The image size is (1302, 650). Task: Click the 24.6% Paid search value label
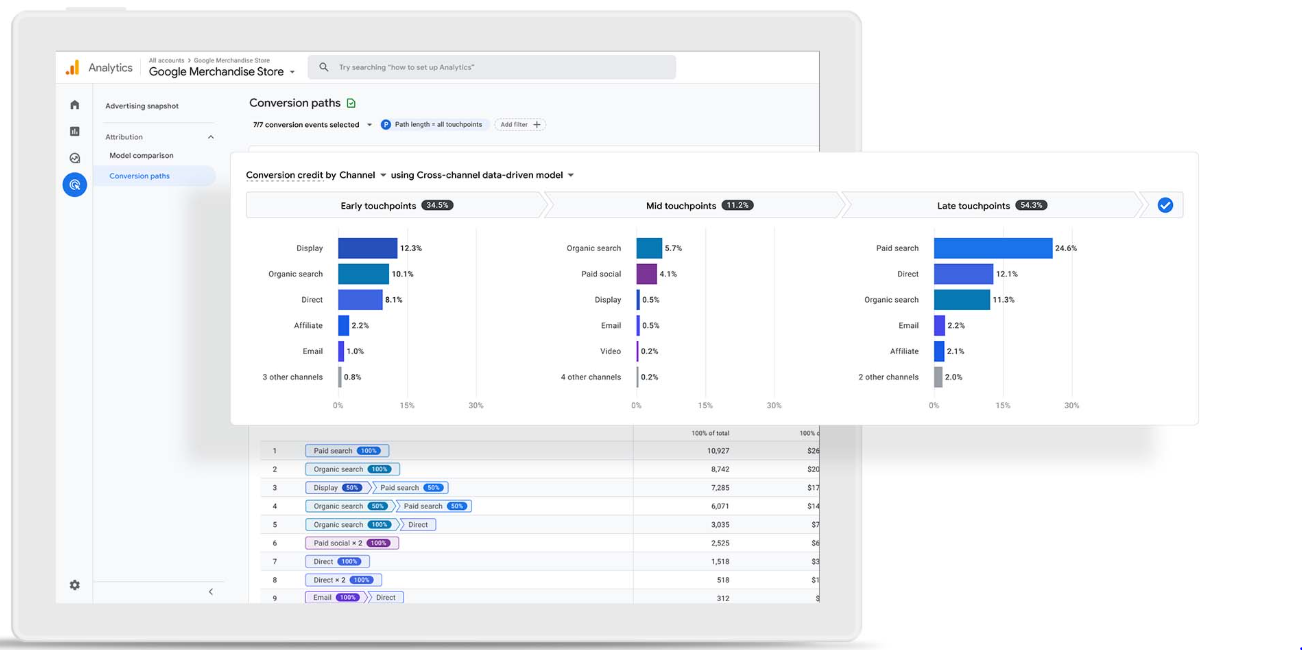pos(1066,248)
